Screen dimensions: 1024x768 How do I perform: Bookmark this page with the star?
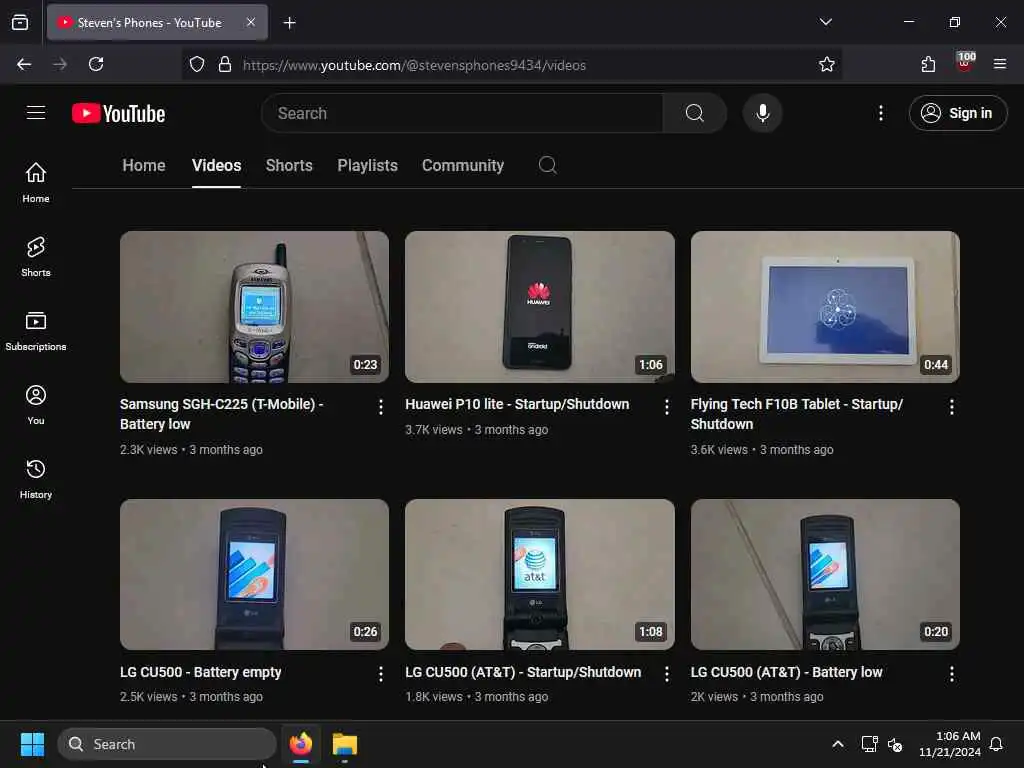point(826,64)
